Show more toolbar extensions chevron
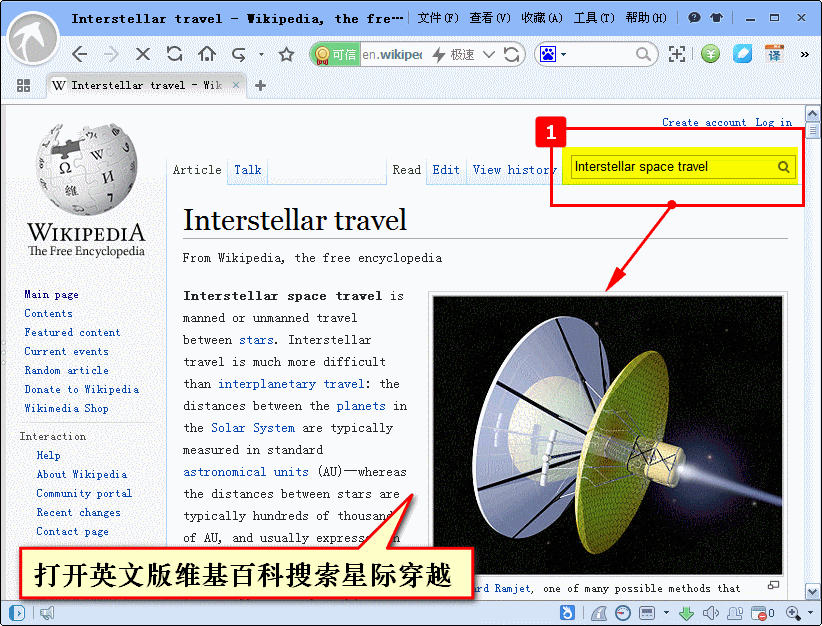822x626 pixels. tap(804, 54)
